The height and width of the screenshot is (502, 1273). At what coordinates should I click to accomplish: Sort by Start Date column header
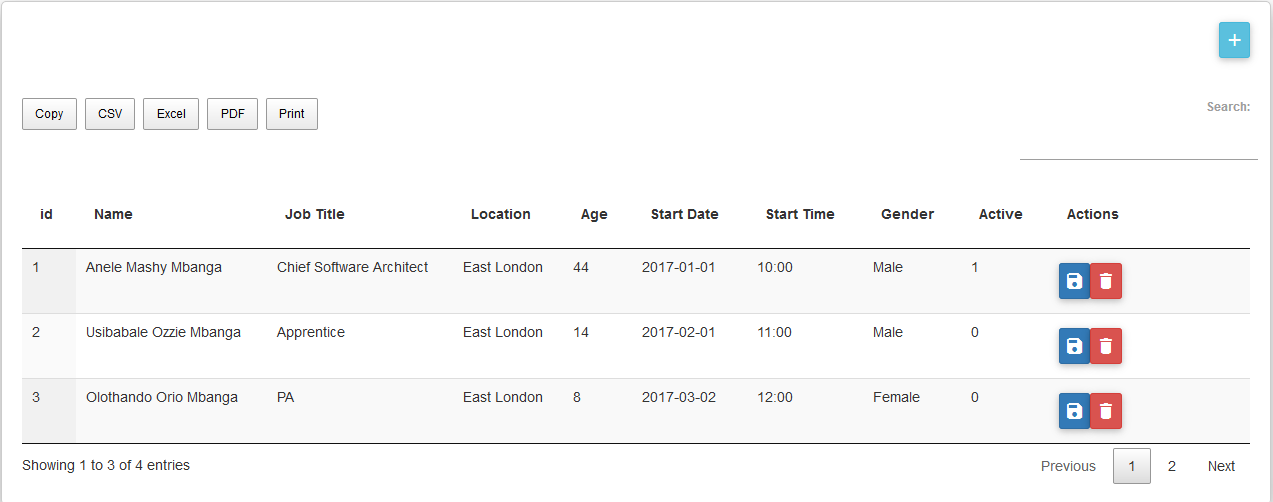pyautogui.click(x=684, y=214)
